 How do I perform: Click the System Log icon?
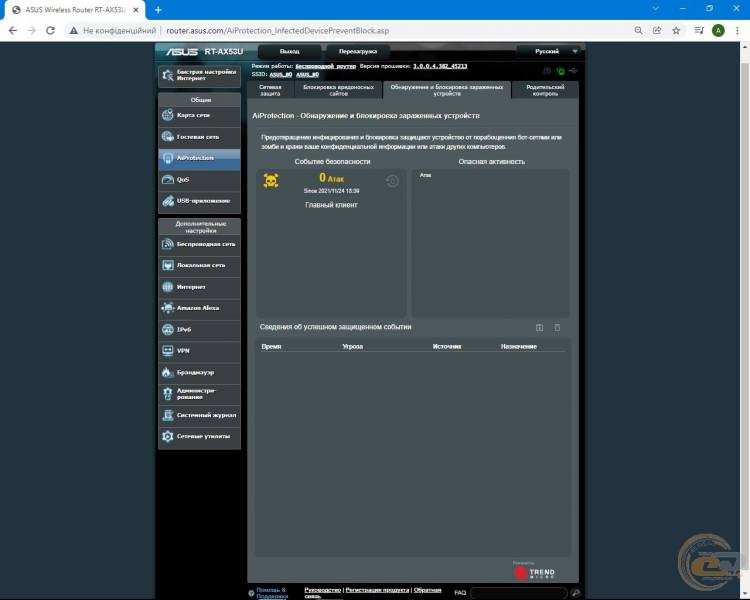(x=167, y=415)
